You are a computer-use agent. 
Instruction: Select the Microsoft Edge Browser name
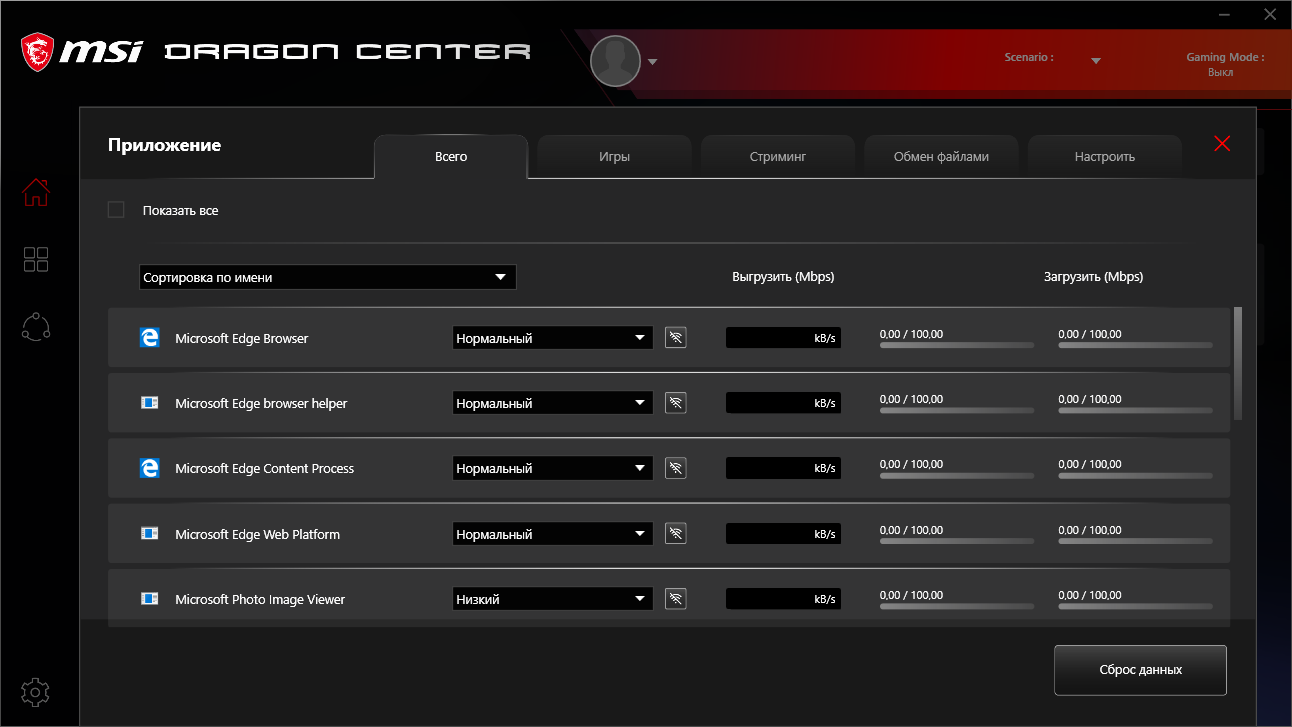[241, 338]
